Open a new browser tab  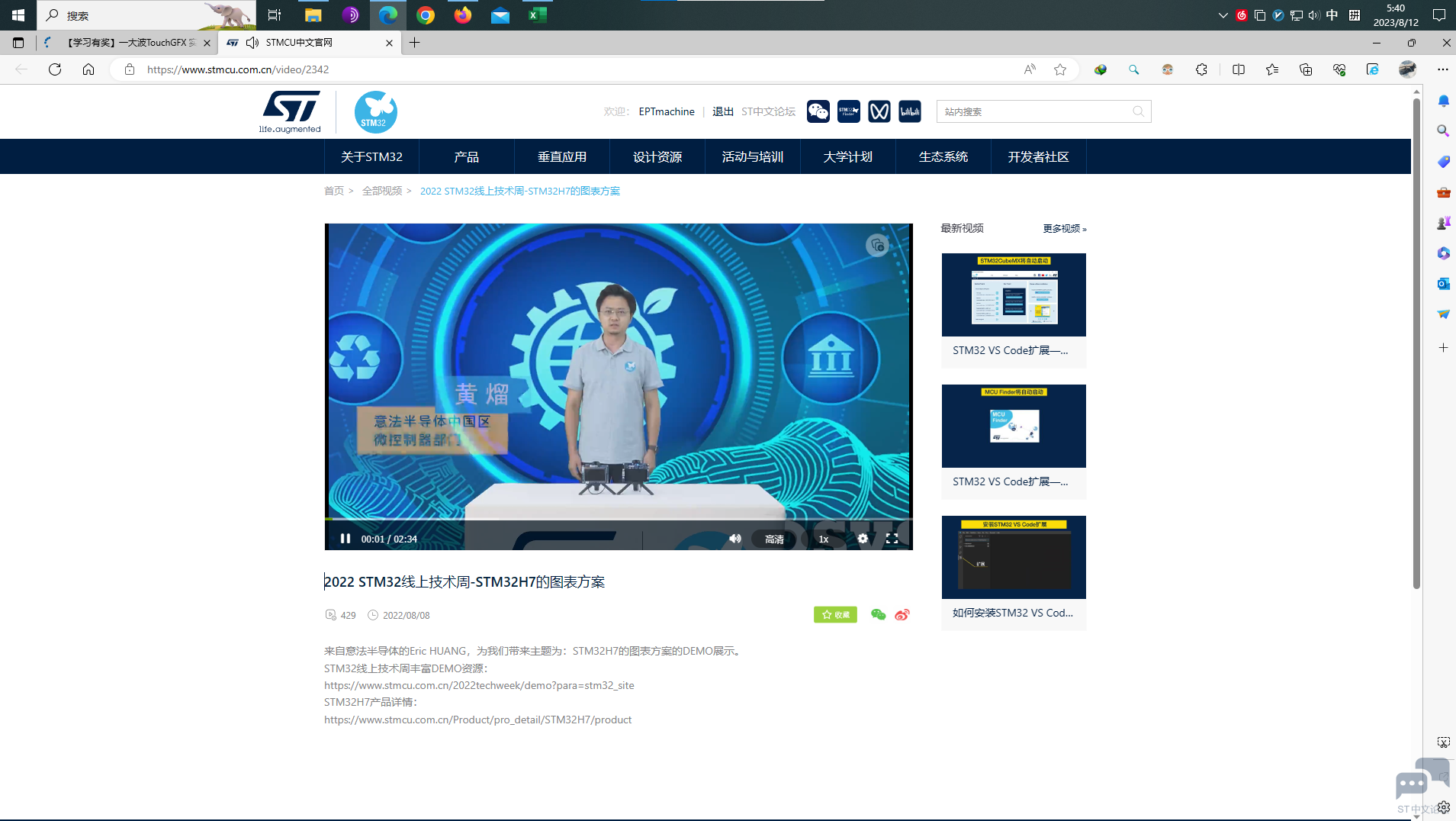pos(415,43)
